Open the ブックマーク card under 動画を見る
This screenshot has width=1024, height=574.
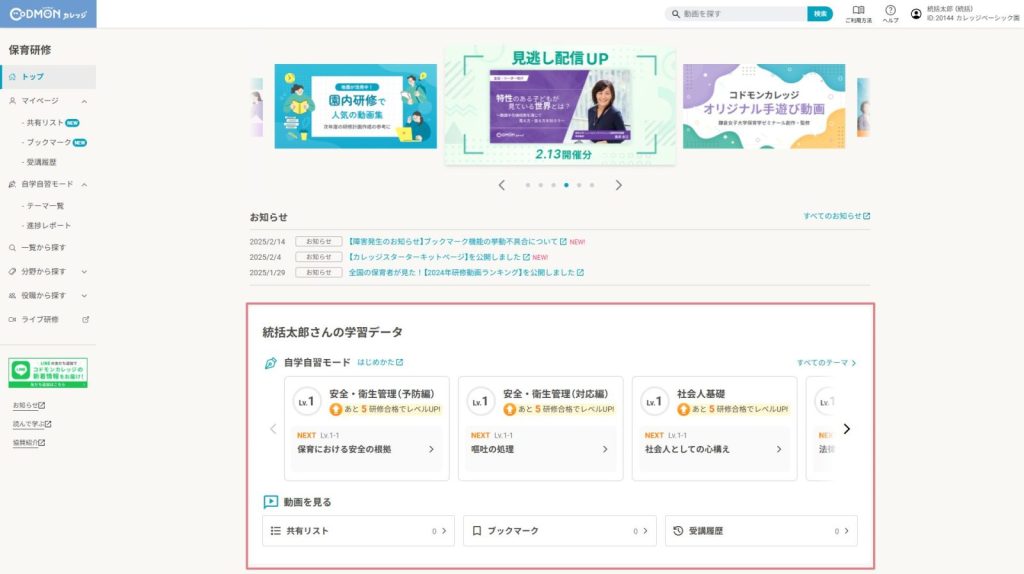point(560,531)
